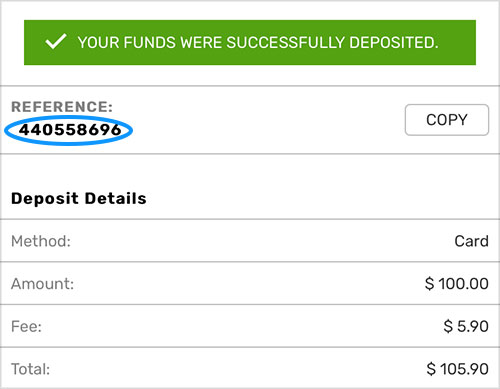Click the Card method value
This screenshot has height=389, width=500.
click(471, 241)
